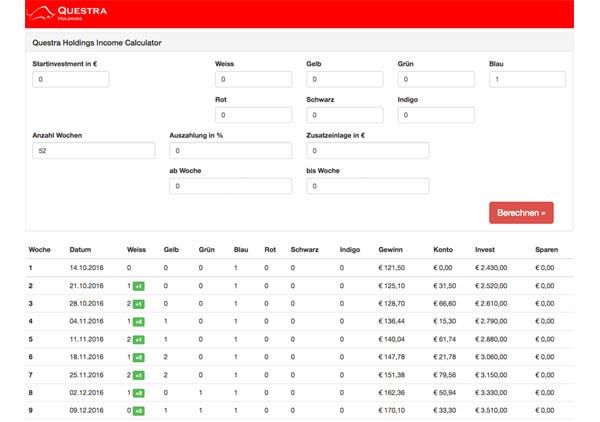Click the Woche column header
Image resolution: width=600 pixels, height=422 pixels.
(39, 249)
